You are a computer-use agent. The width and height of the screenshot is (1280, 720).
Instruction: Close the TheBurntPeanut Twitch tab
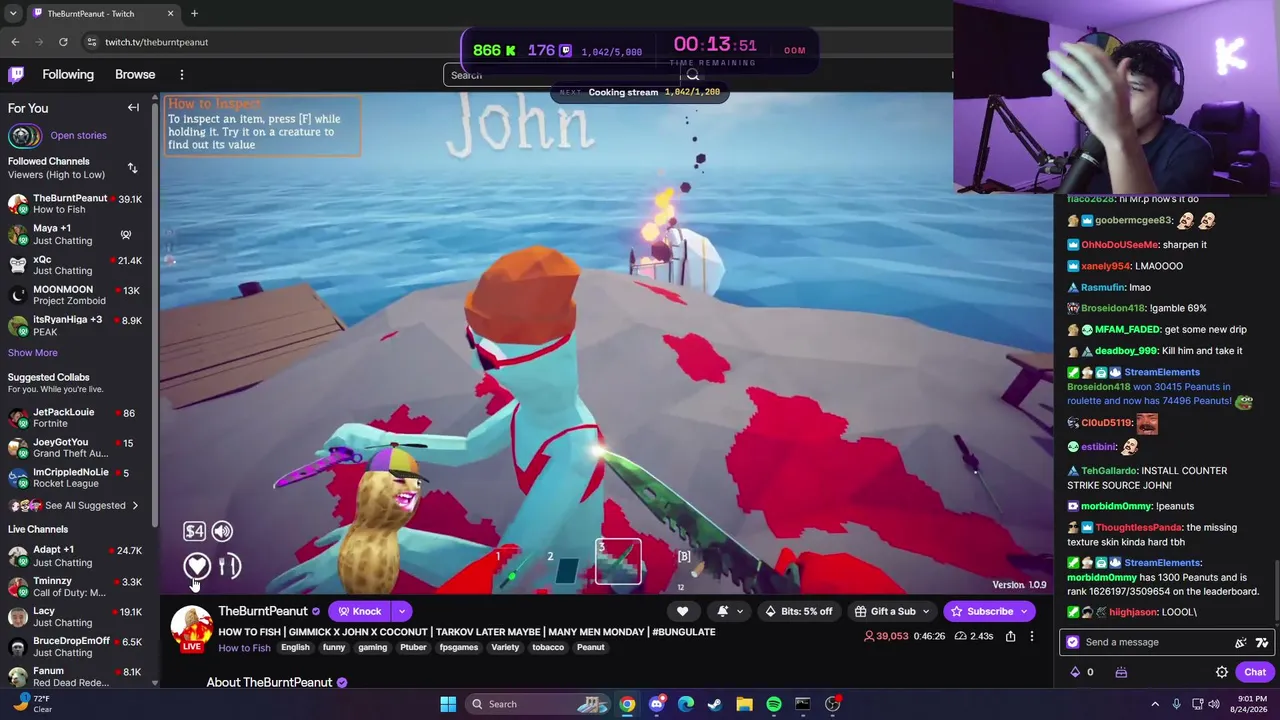pos(170,14)
